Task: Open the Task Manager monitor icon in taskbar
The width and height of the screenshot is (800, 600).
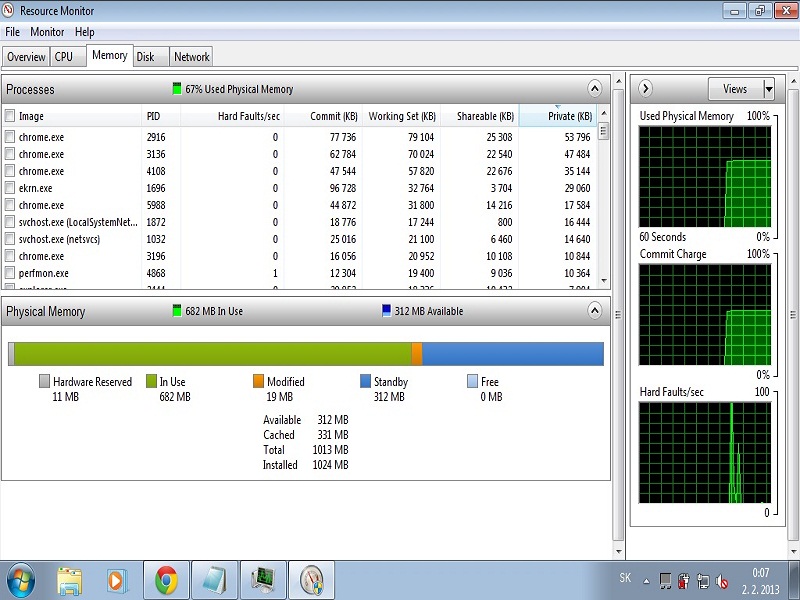Action: tap(263, 579)
